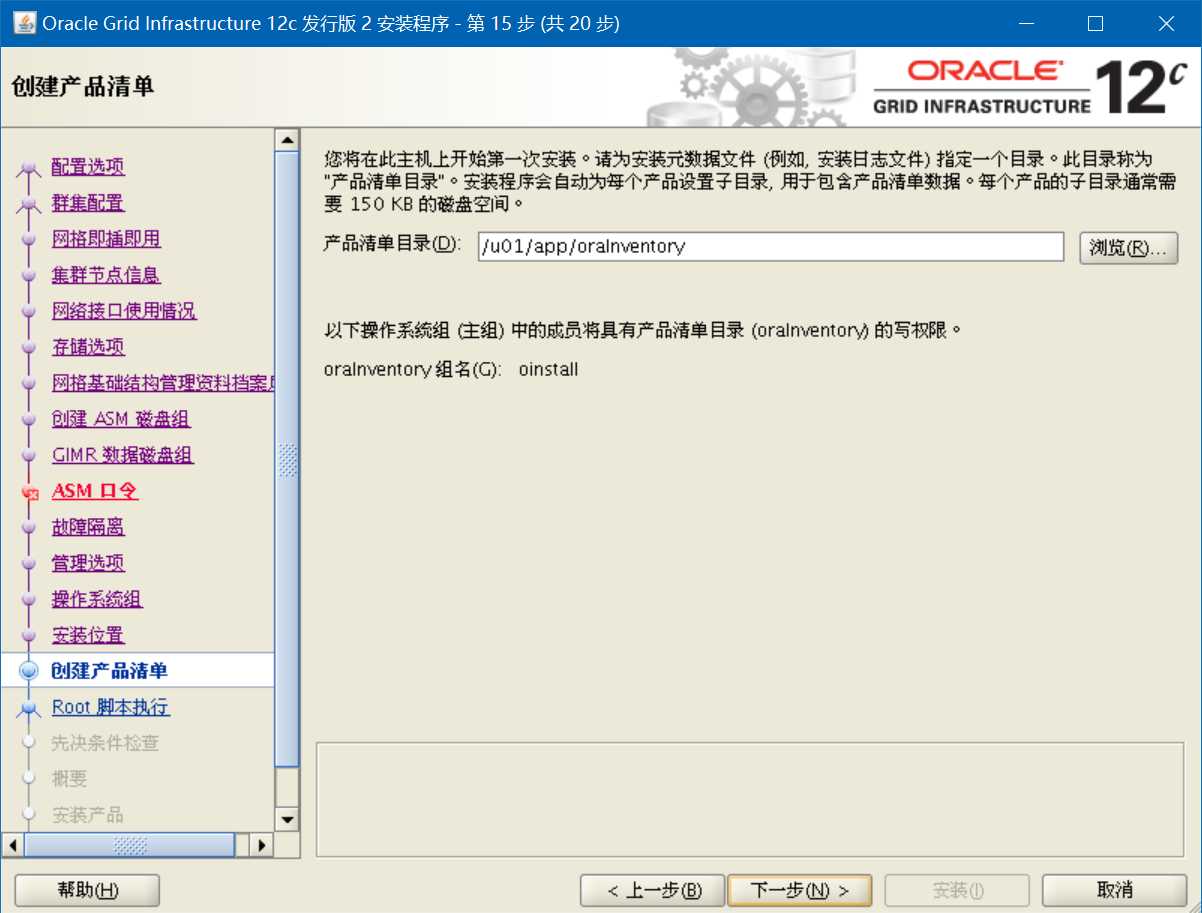Proceed with the 下一步 button
This screenshot has height=913, width=1202.
tap(800, 890)
